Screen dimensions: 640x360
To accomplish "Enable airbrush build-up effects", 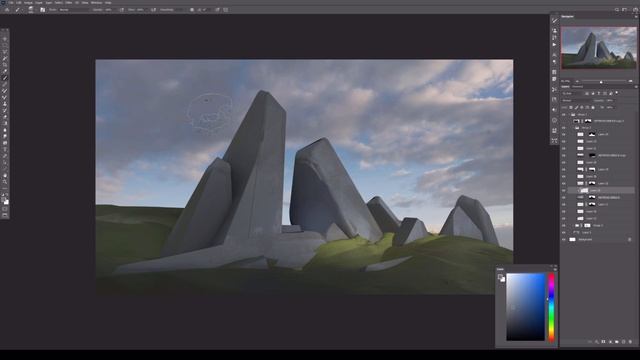I will click(x=153, y=9).
